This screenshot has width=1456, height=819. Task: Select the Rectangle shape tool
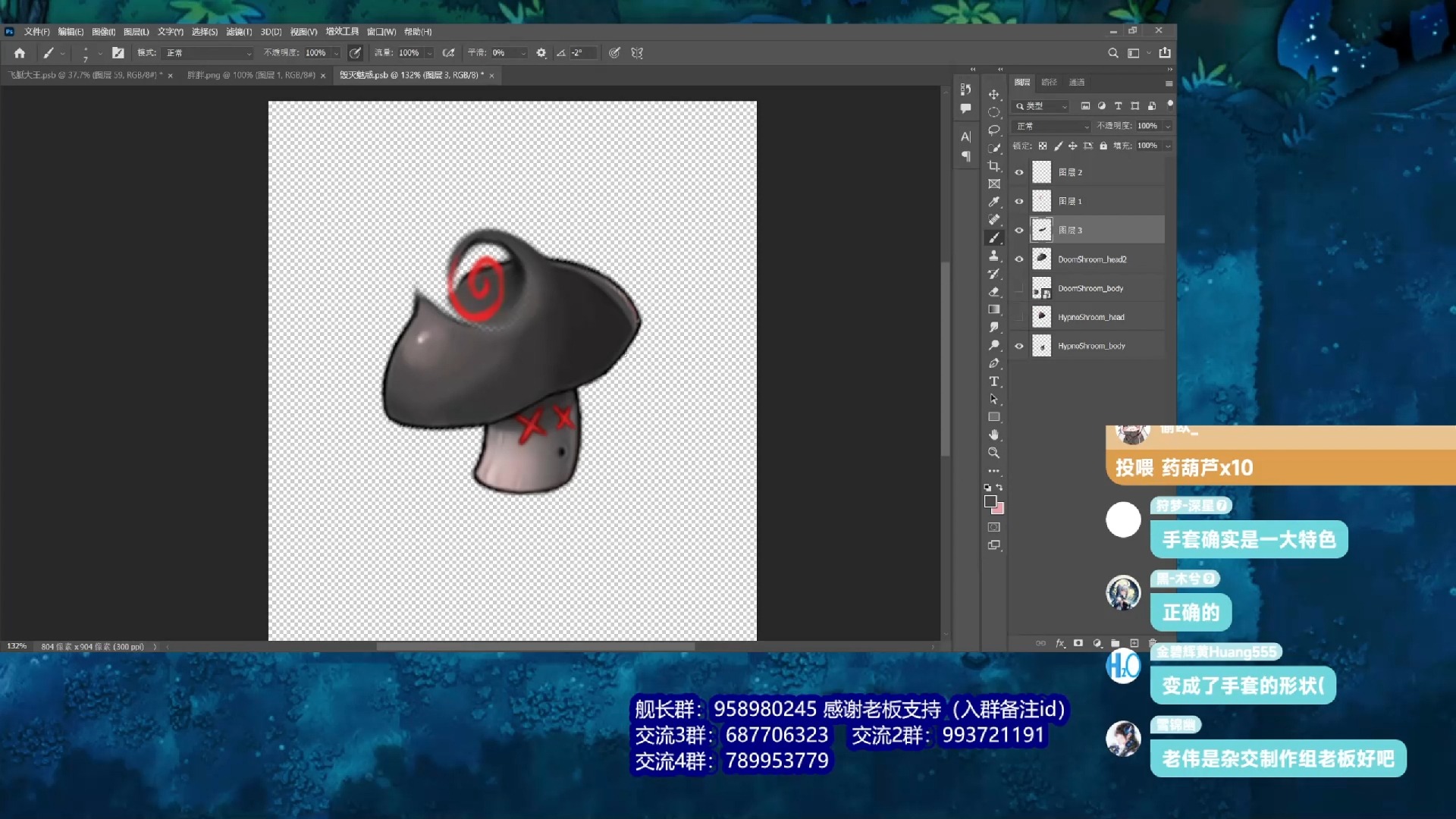click(993, 417)
